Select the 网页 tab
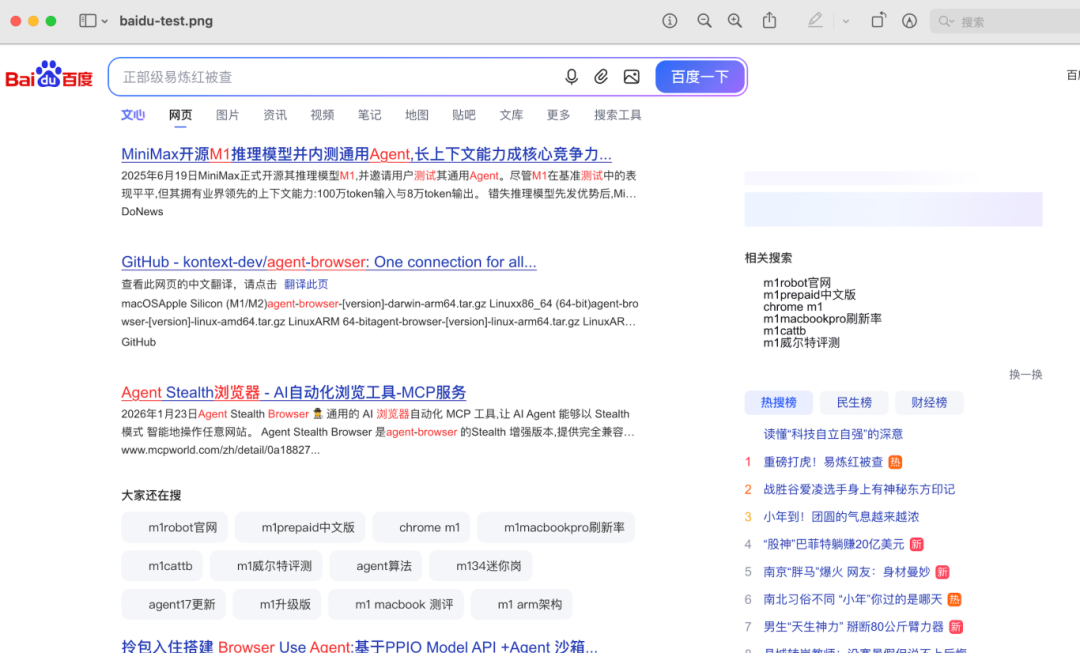 (x=180, y=115)
